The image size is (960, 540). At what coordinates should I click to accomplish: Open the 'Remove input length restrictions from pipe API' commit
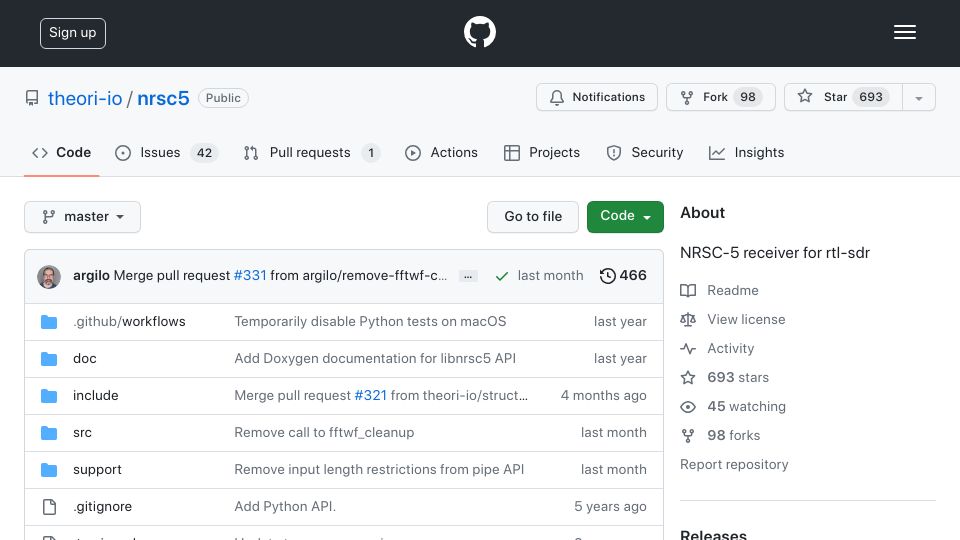(x=380, y=470)
